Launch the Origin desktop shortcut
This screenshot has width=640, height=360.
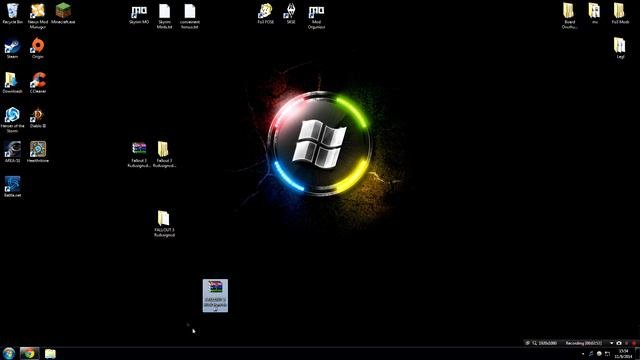click(38, 48)
